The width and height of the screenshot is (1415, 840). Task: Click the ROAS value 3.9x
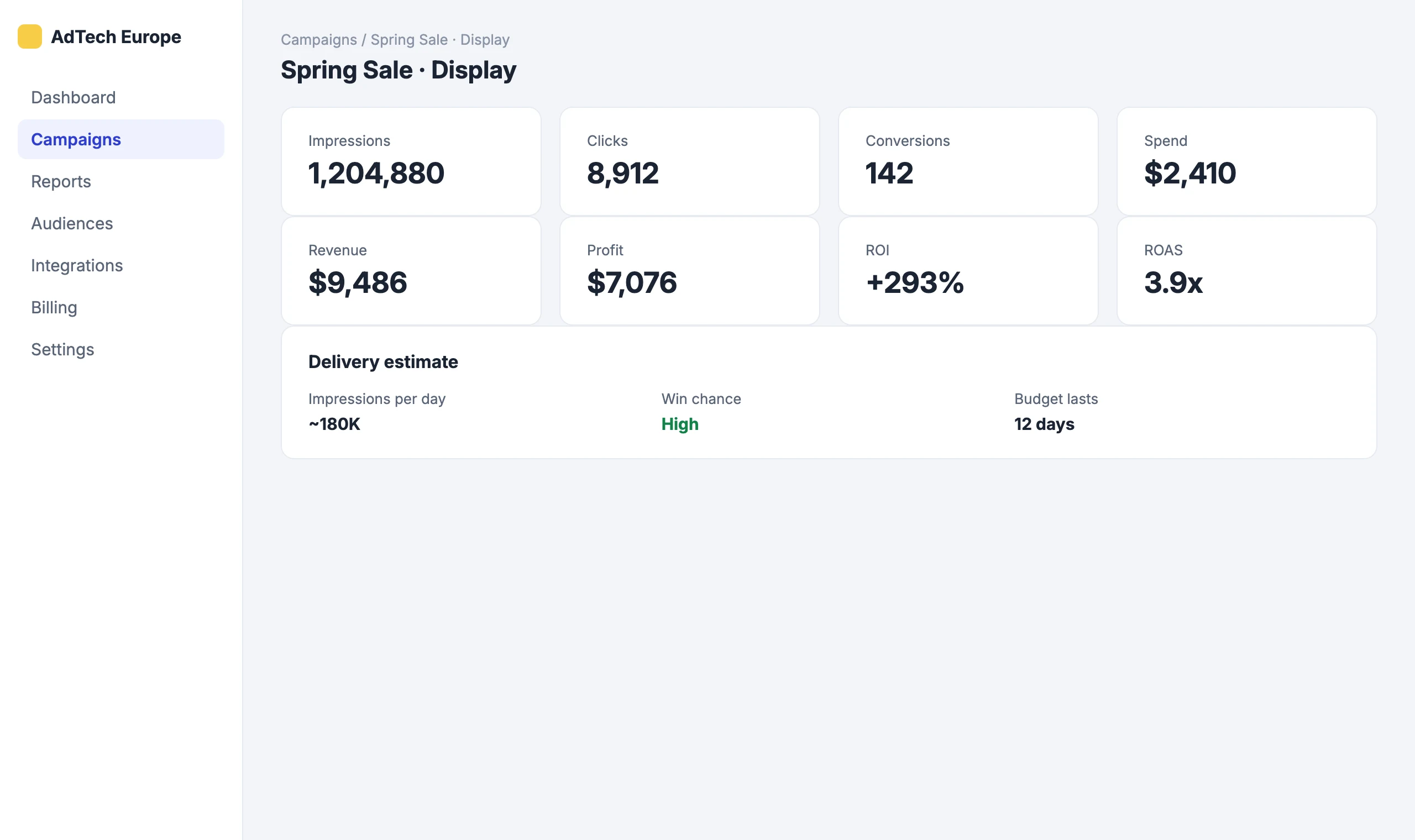[1173, 282]
